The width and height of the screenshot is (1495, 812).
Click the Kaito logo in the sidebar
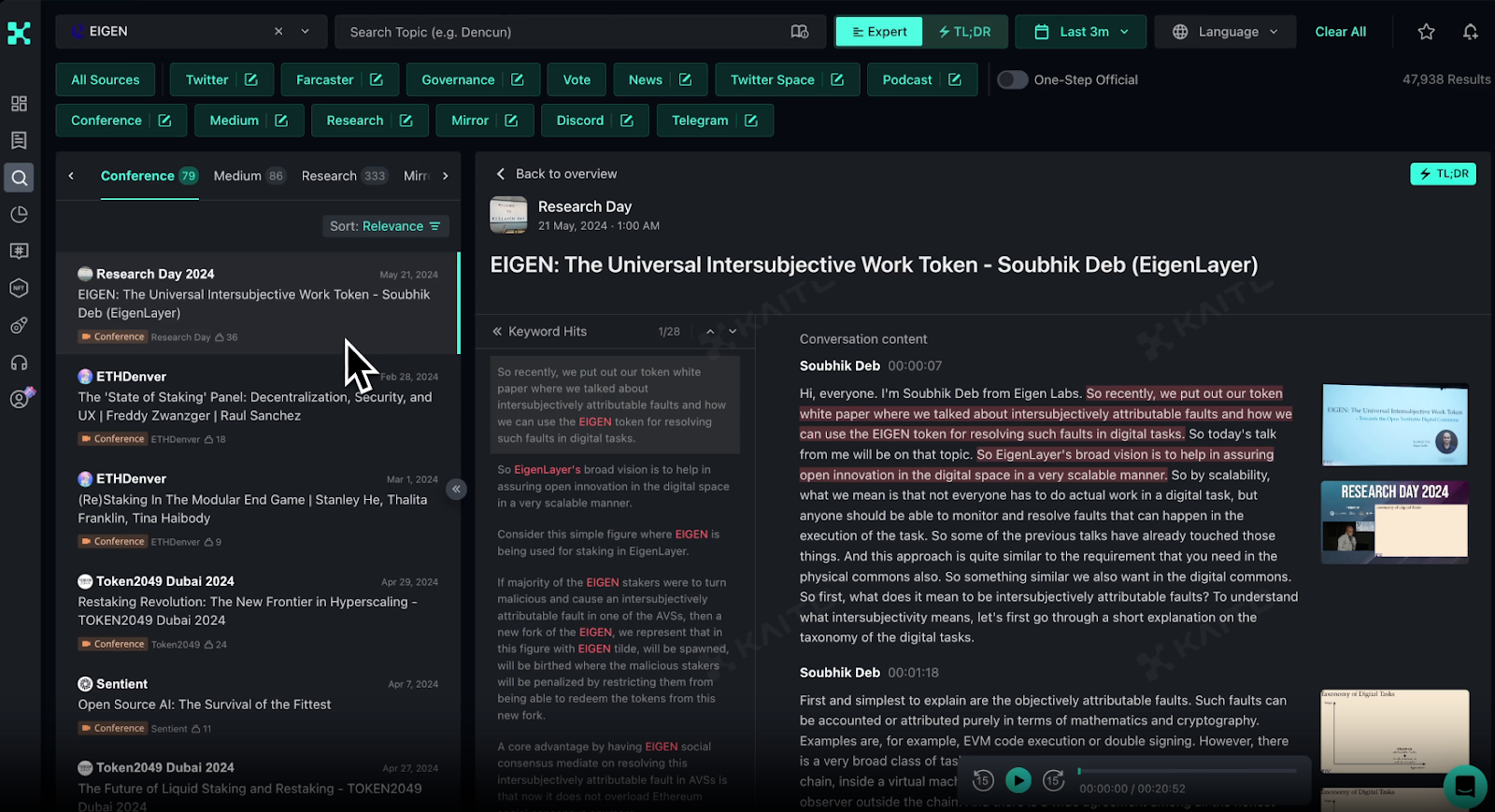point(19,33)
